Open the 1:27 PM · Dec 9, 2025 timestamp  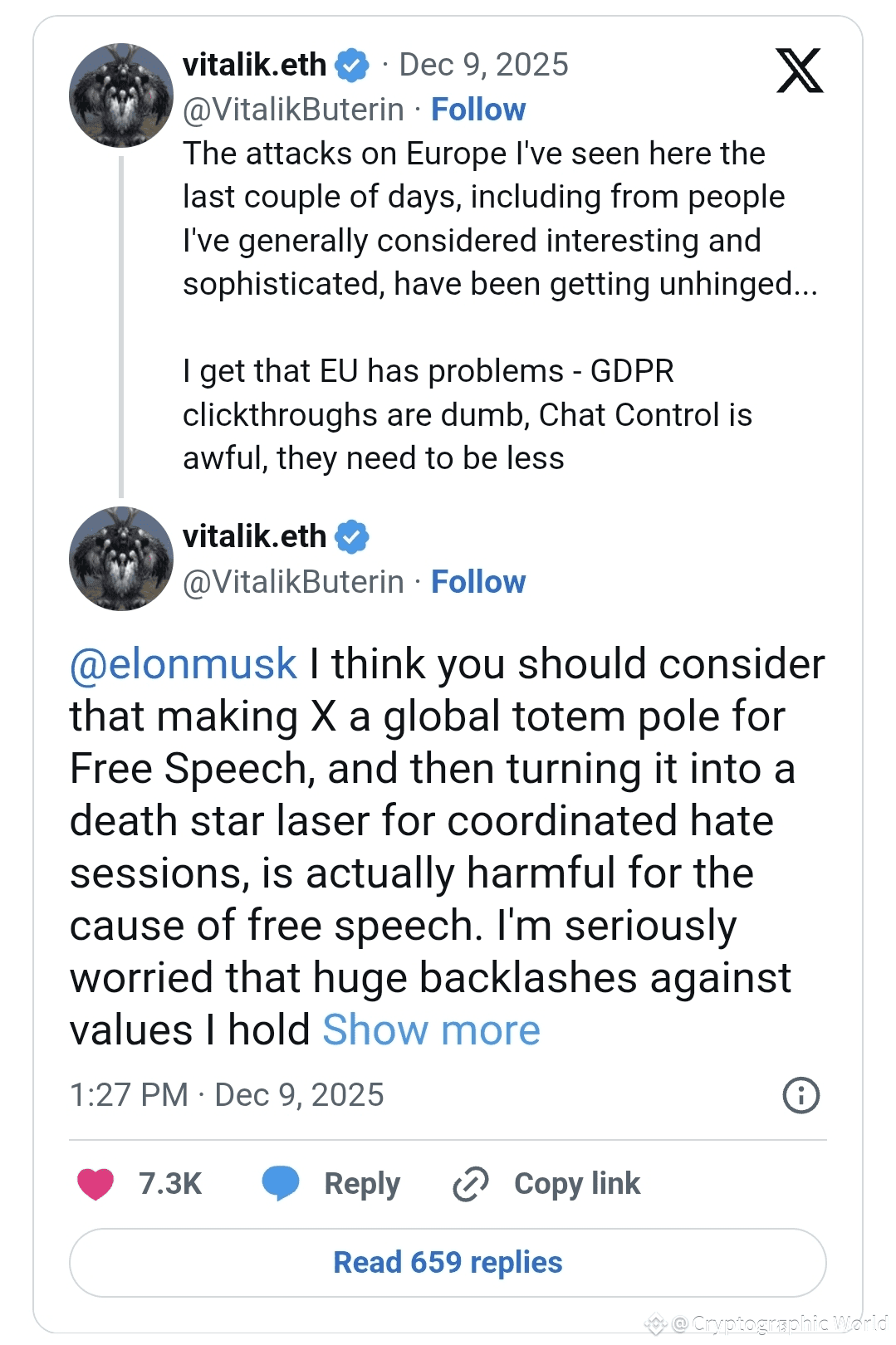[x=227, y=1095]
